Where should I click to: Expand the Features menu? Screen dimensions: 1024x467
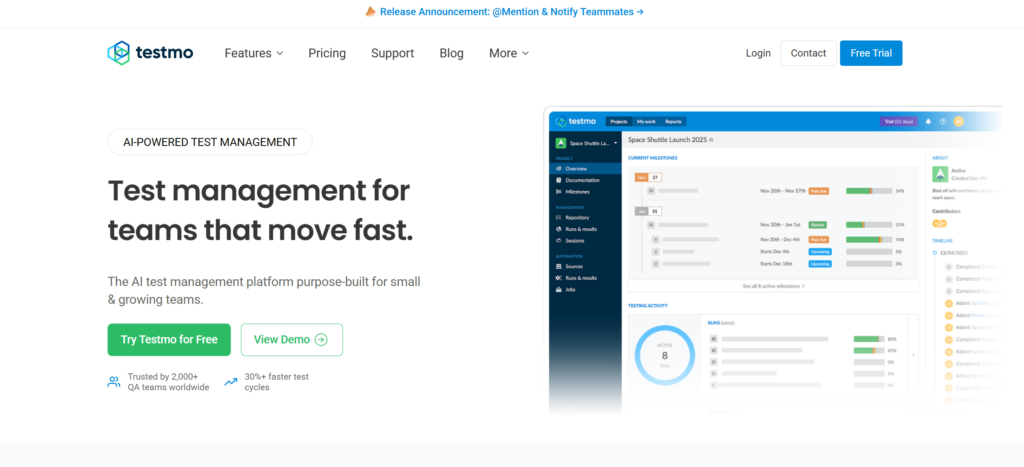coord(254,54)
